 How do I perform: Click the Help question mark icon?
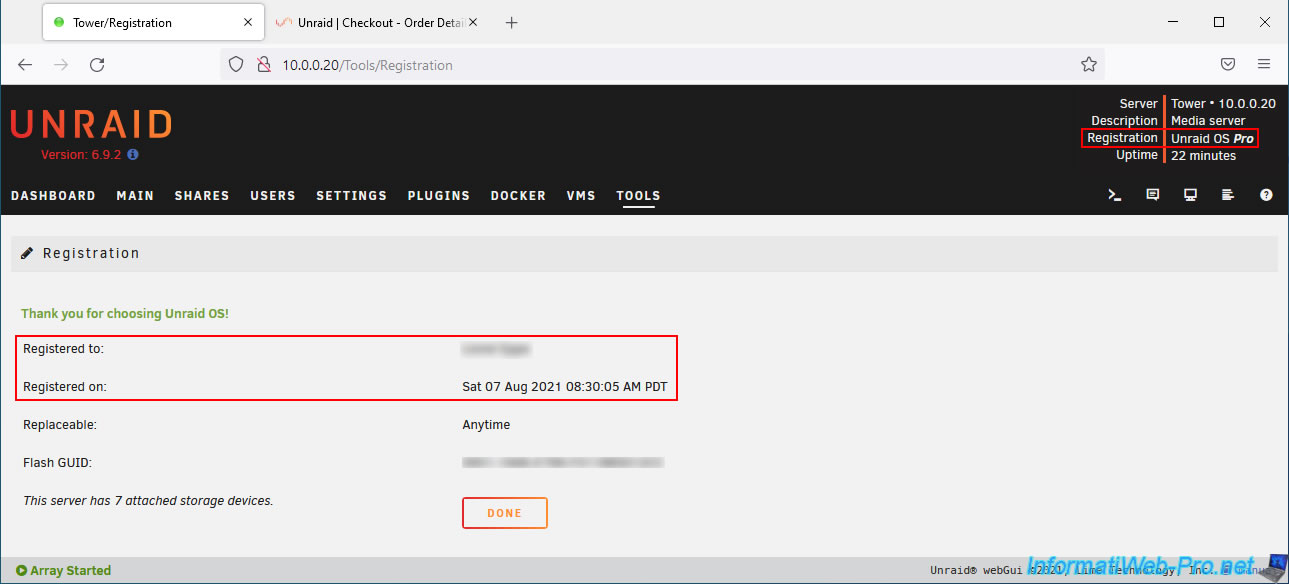[1266, 195]
